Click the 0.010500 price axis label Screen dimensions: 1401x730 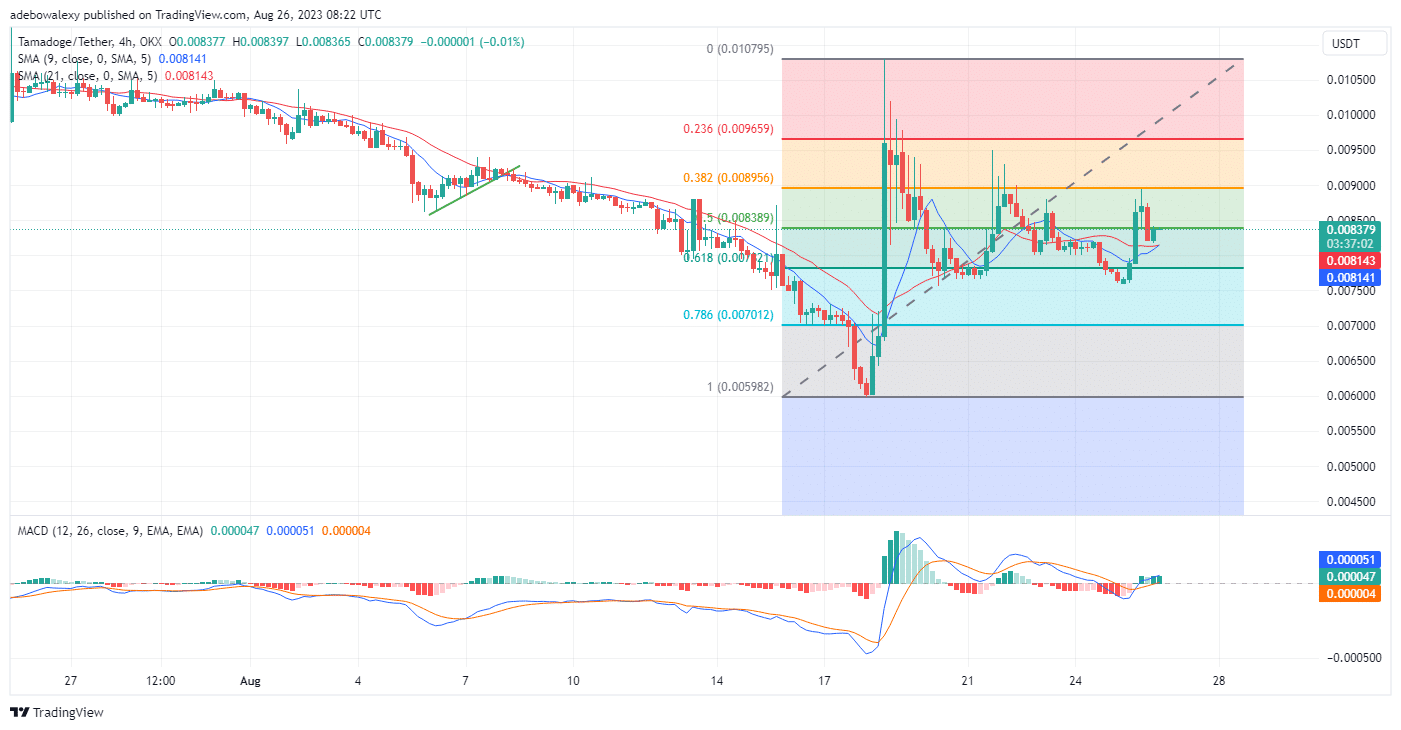1351,80
